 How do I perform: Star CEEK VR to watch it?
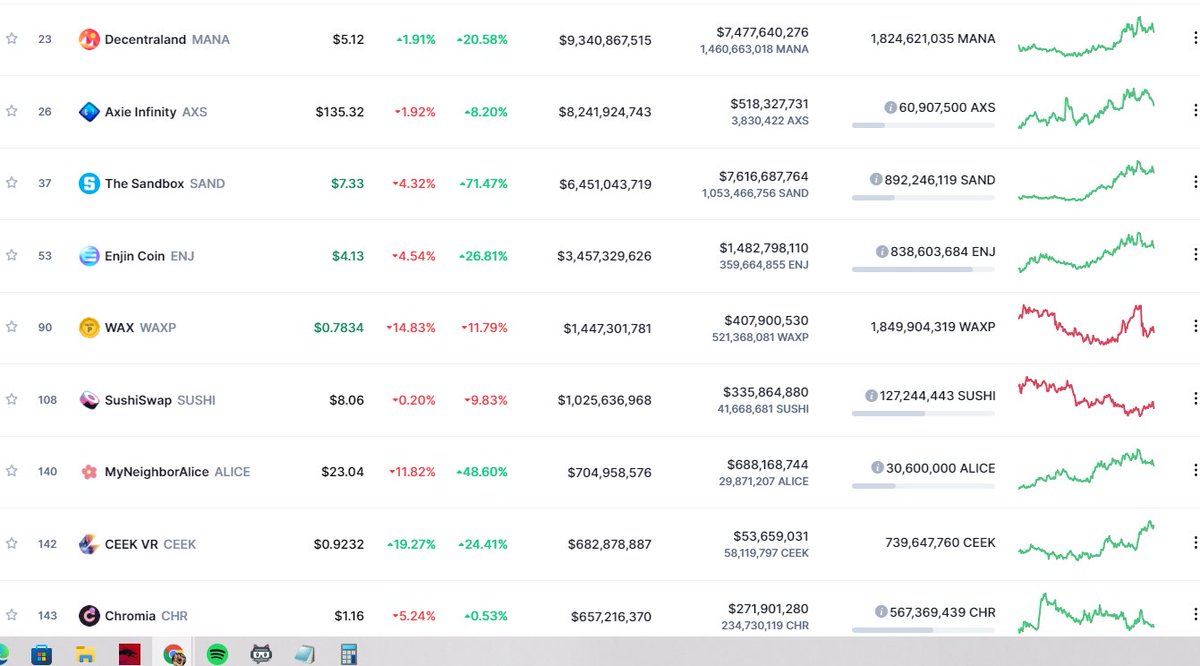point(12,543)
